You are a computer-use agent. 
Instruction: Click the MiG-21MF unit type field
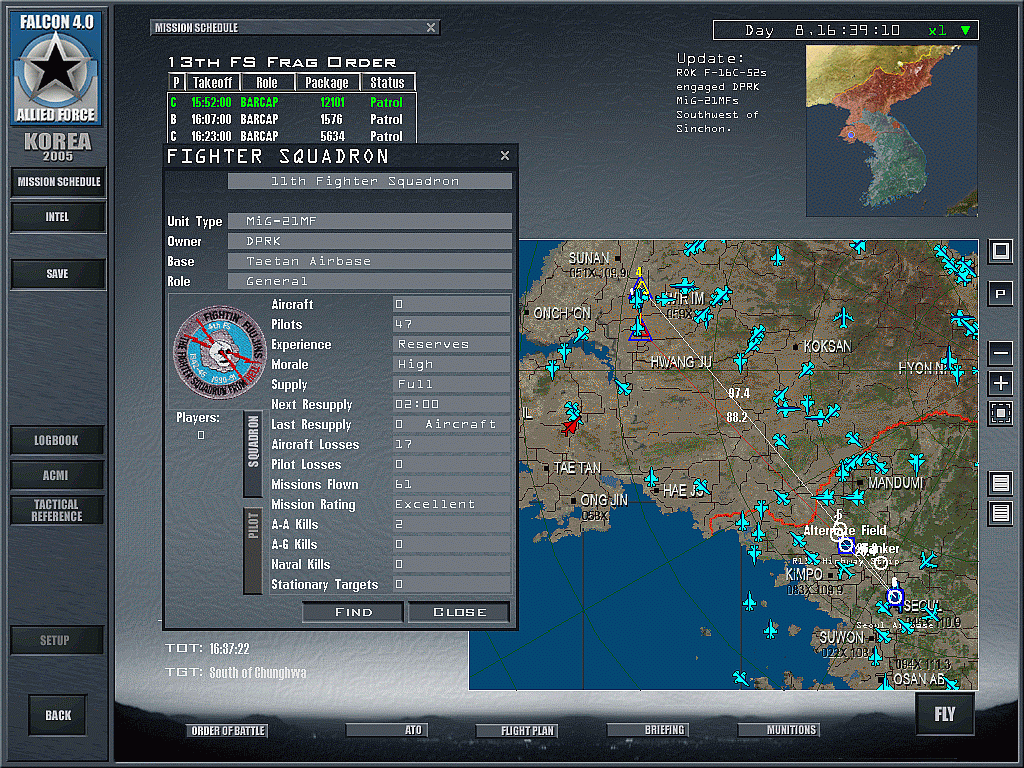pos(370,221)
